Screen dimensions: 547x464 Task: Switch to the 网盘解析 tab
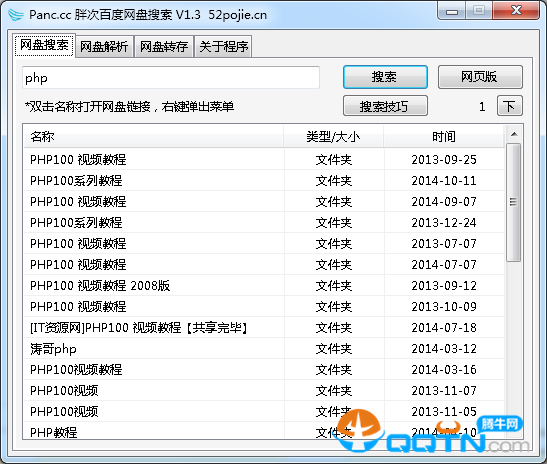click(104, 46)
